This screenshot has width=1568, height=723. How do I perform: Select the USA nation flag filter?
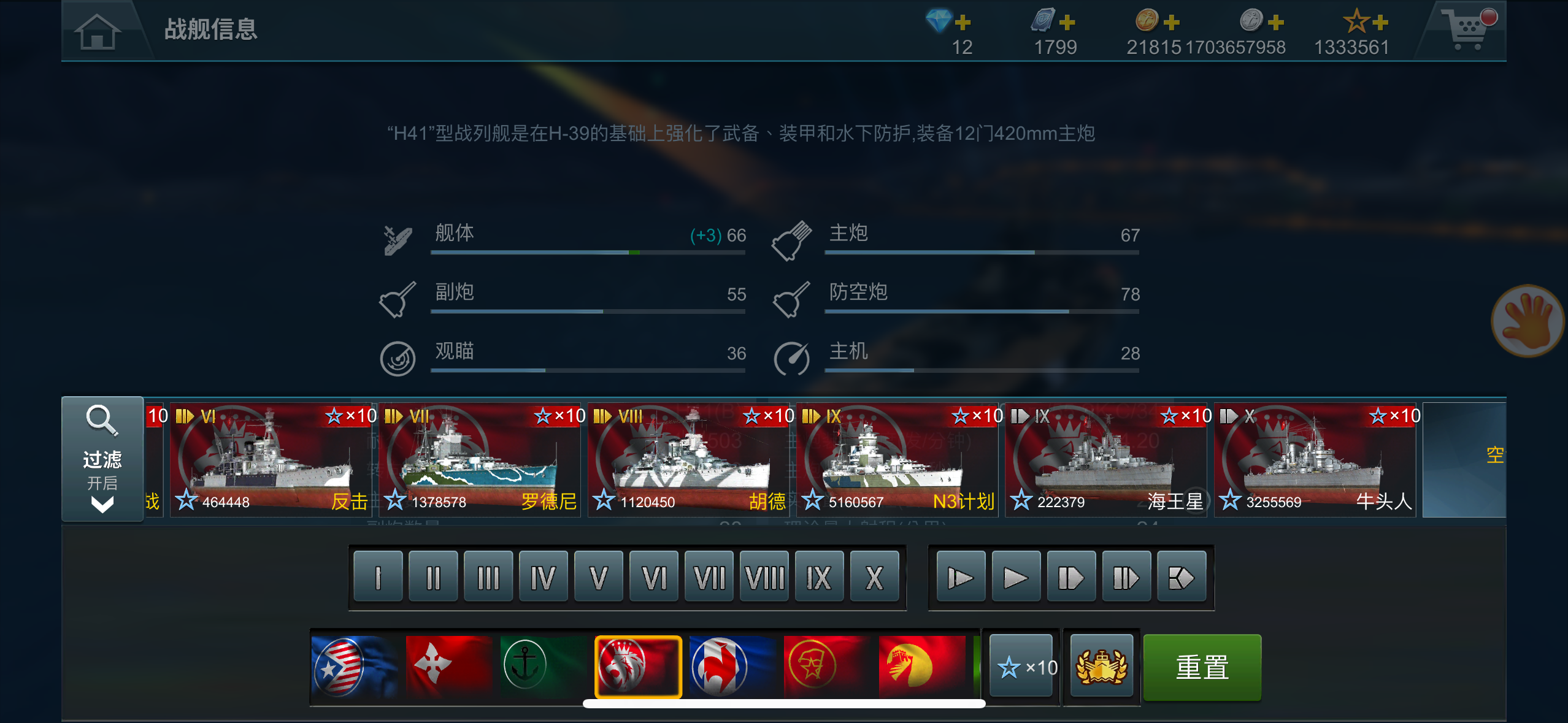(x=356, y=667)
